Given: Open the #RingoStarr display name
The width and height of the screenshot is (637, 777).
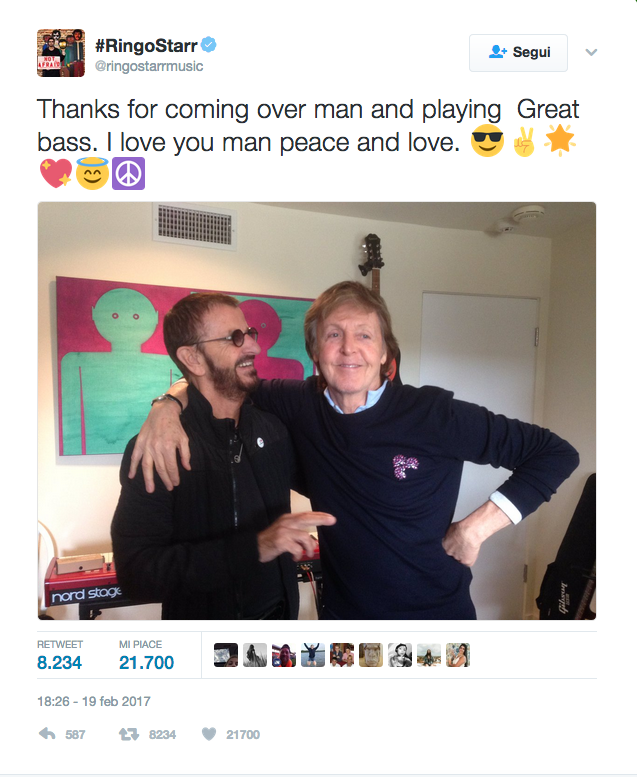Looking at the screenshot, I should pos(146,45).
